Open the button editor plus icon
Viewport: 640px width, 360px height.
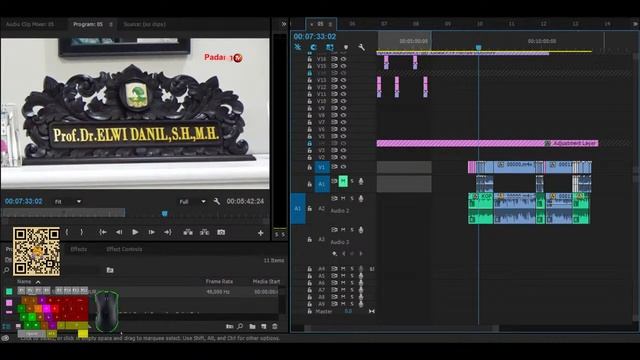pos(260,233)
